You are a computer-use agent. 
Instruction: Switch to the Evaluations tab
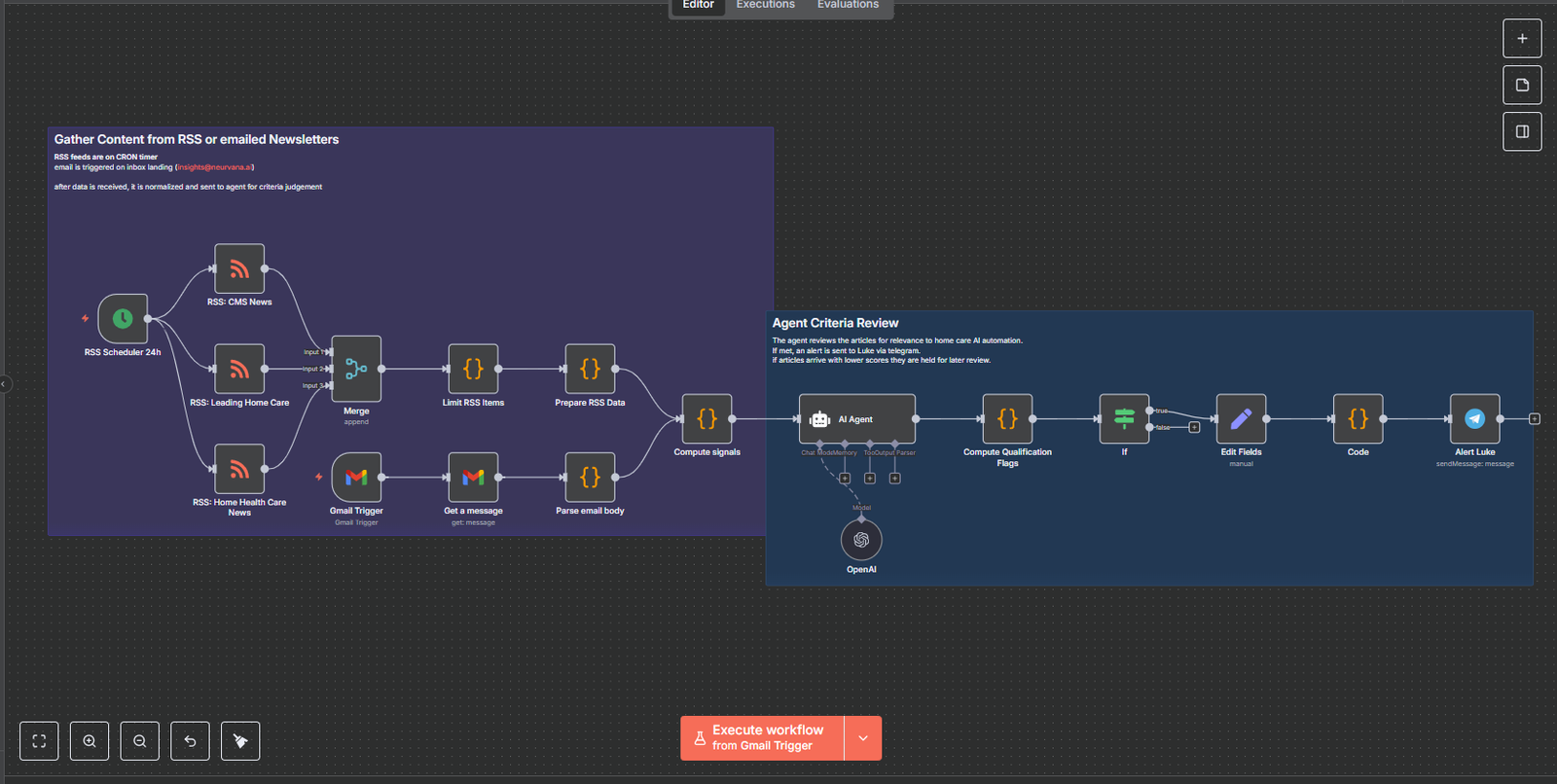pos(848,5)
